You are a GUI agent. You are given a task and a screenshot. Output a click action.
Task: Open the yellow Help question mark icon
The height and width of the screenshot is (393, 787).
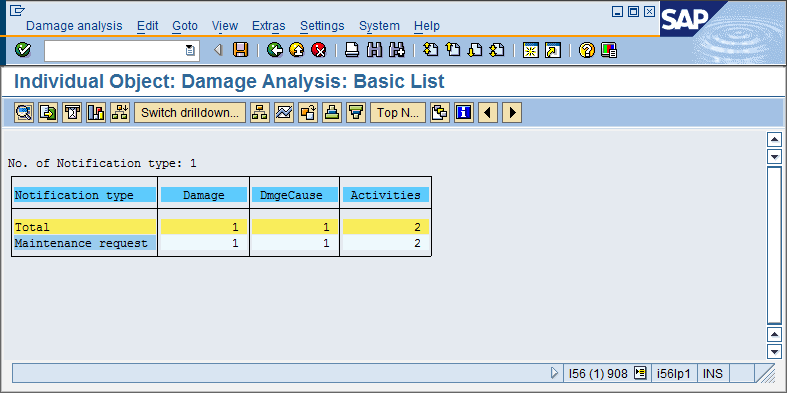point(586,50)
